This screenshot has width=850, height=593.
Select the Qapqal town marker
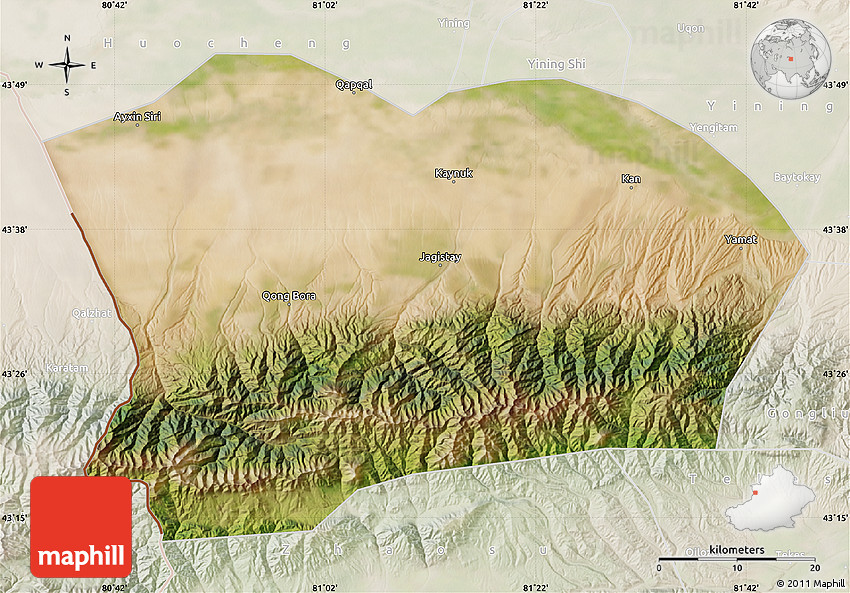click(x=353, y=92)
